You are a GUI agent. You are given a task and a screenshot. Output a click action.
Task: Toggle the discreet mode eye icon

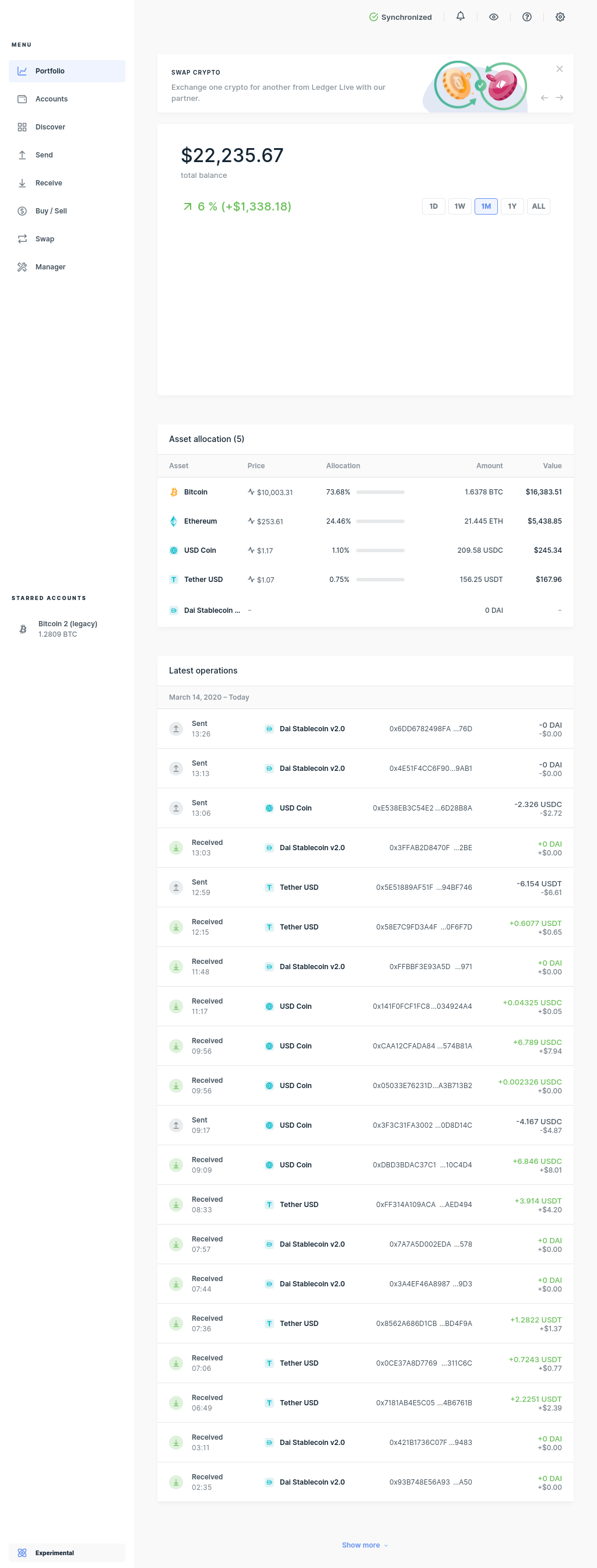click(494, 17)
